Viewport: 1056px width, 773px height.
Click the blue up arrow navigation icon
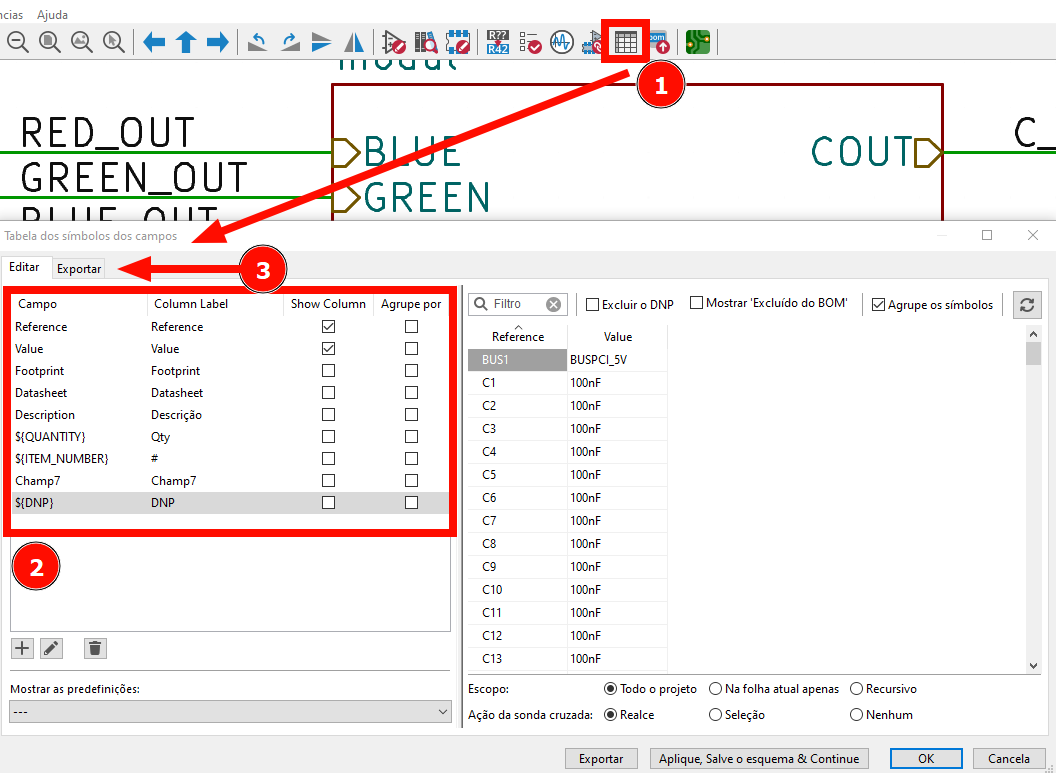pyautogui.click(x=186, y=42)
